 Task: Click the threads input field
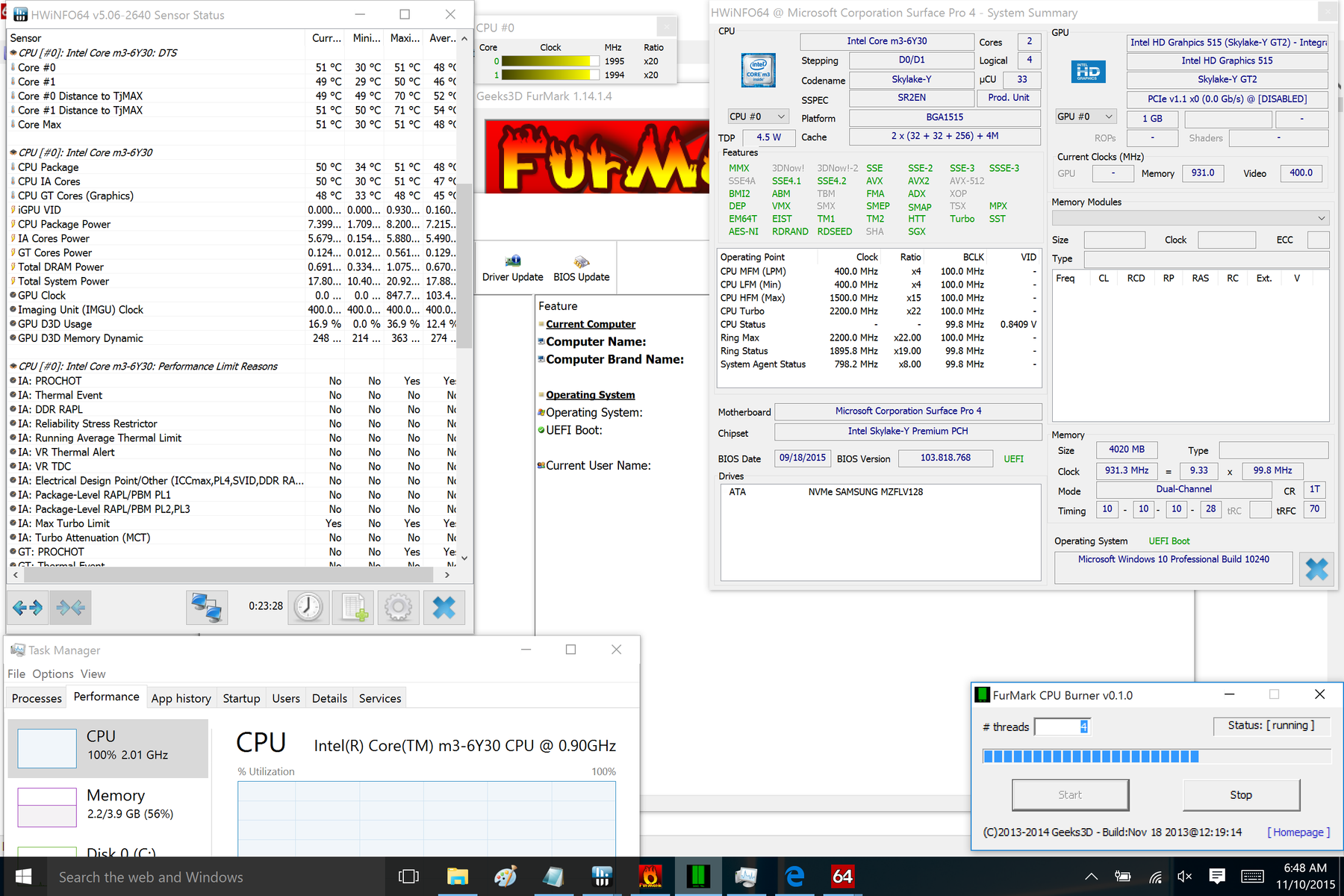1063,727
